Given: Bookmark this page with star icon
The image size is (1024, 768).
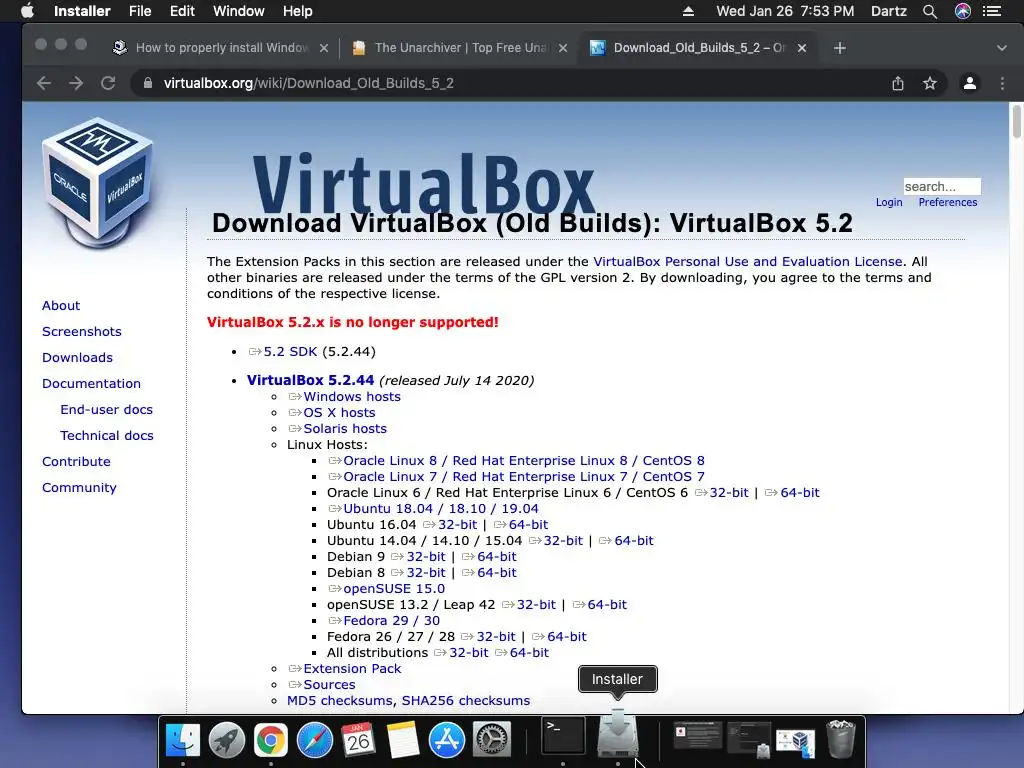Looking at the screenshot, I should click(x=930, y=83).
